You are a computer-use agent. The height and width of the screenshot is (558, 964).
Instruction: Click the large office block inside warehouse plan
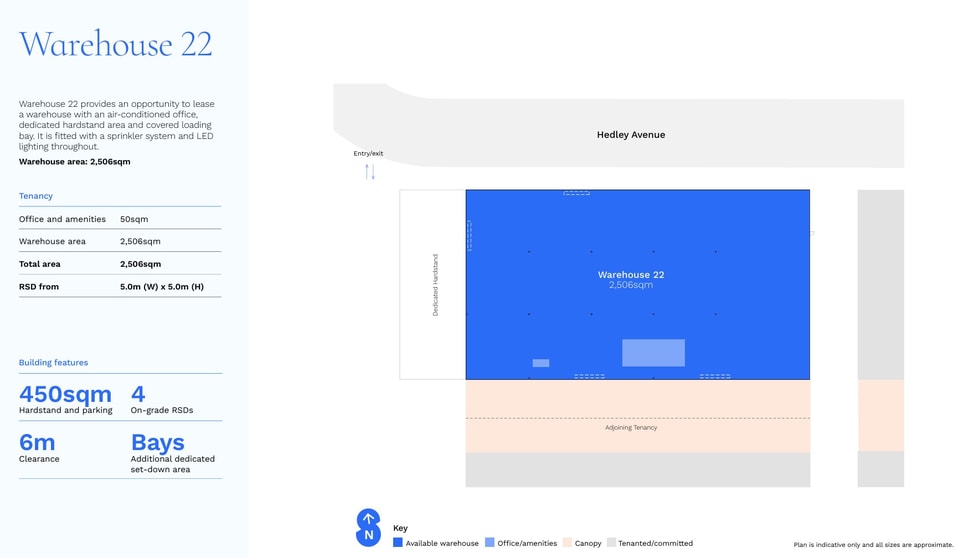click(x=653, y=353)
